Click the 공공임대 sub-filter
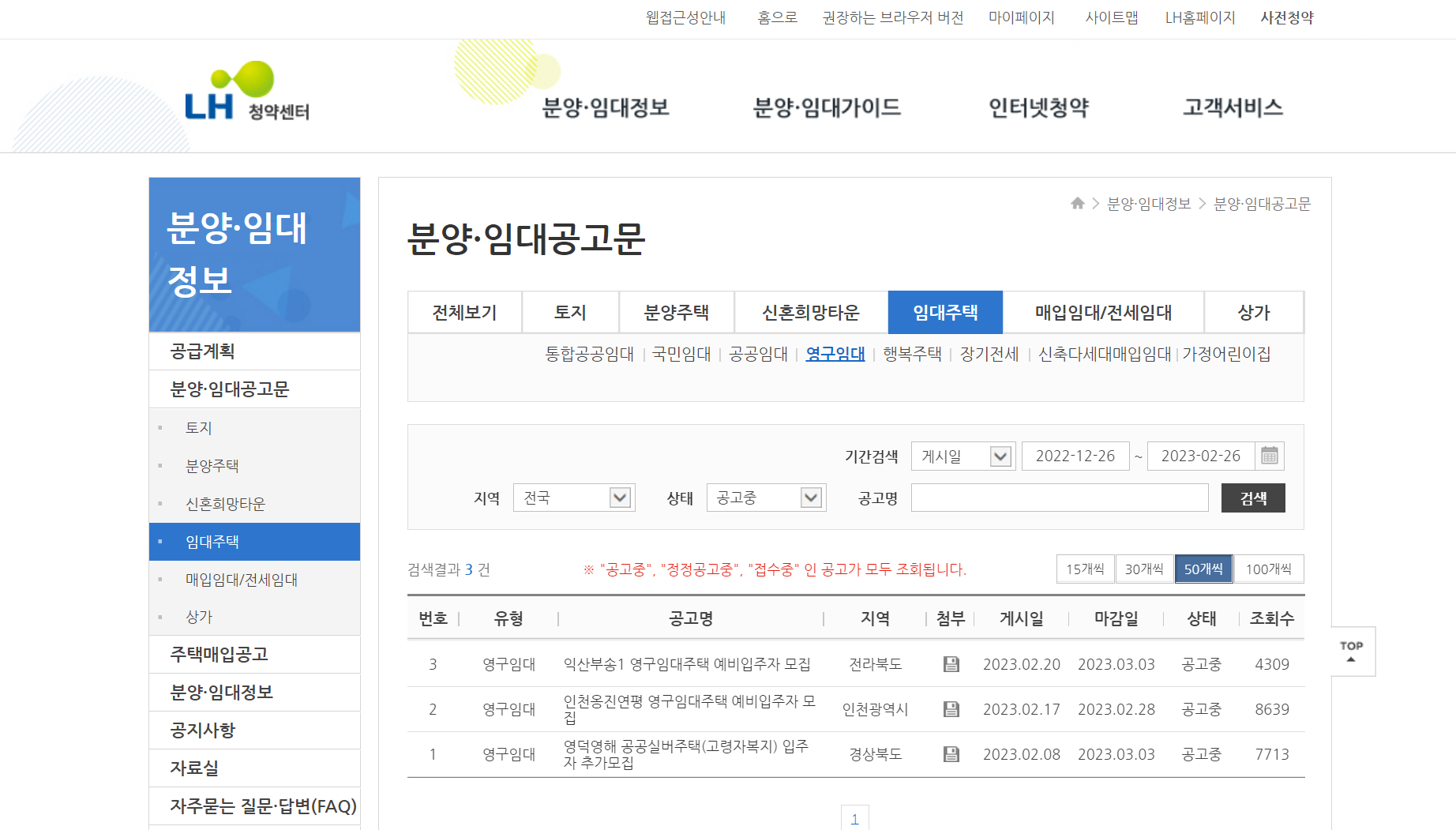Screen dimensions: 1456x830 click(758, 354)
